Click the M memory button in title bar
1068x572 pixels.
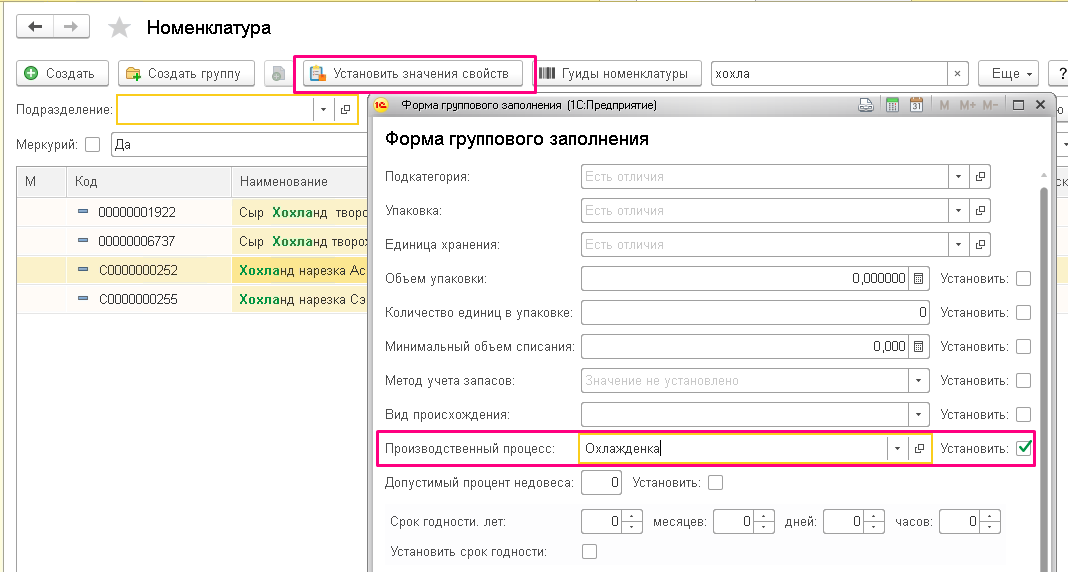click(944, 105)
